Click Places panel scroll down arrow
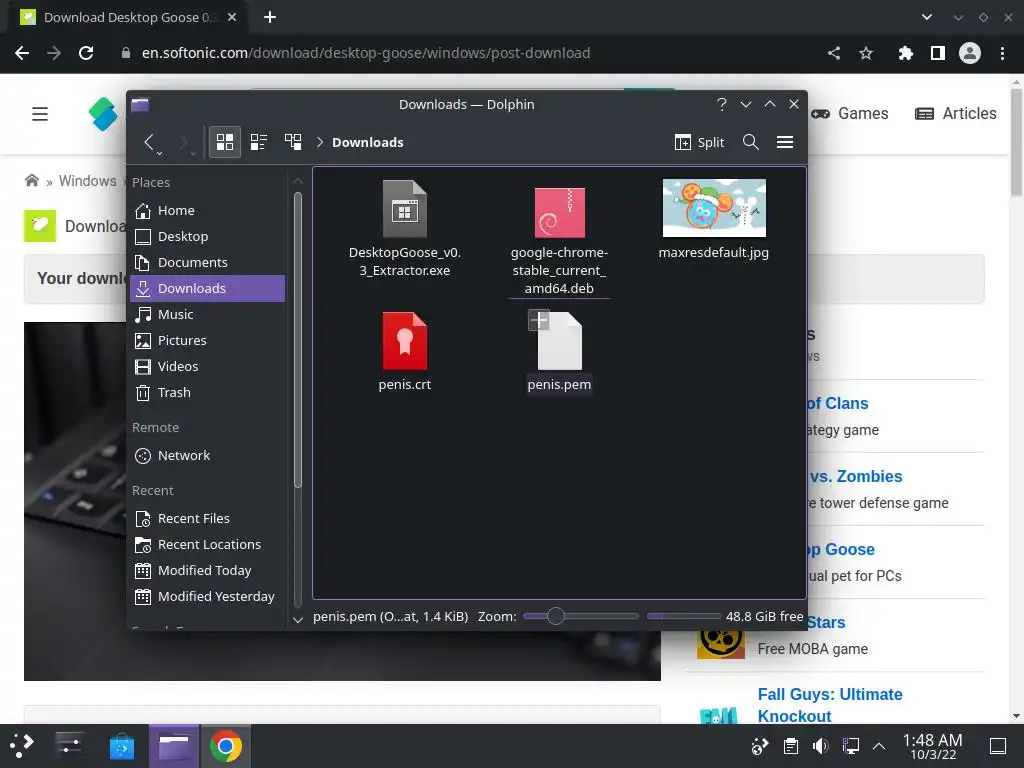The image size is (1024, 768). tap(298, 619)
